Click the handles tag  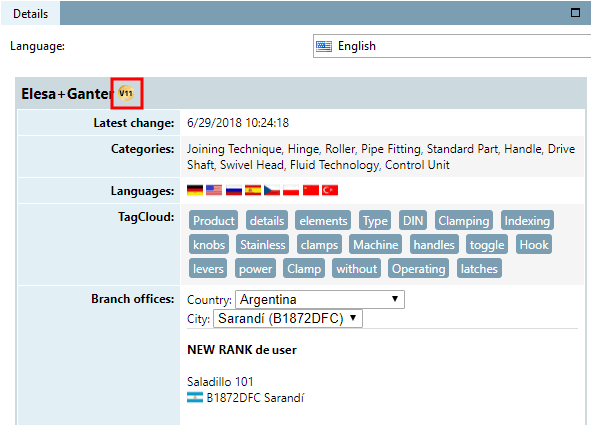click(x=434, y=245)
